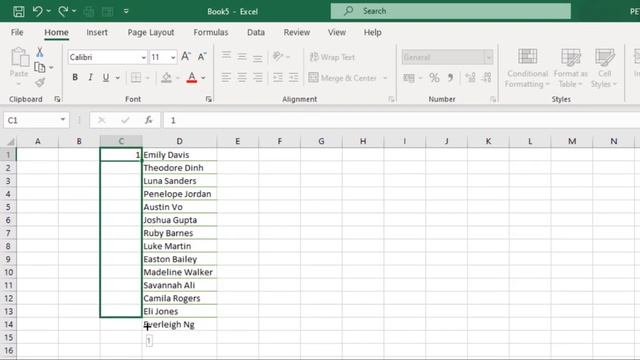Activate the Format Painter brush
The image size is (640, 360).
(x=40, y=82)
